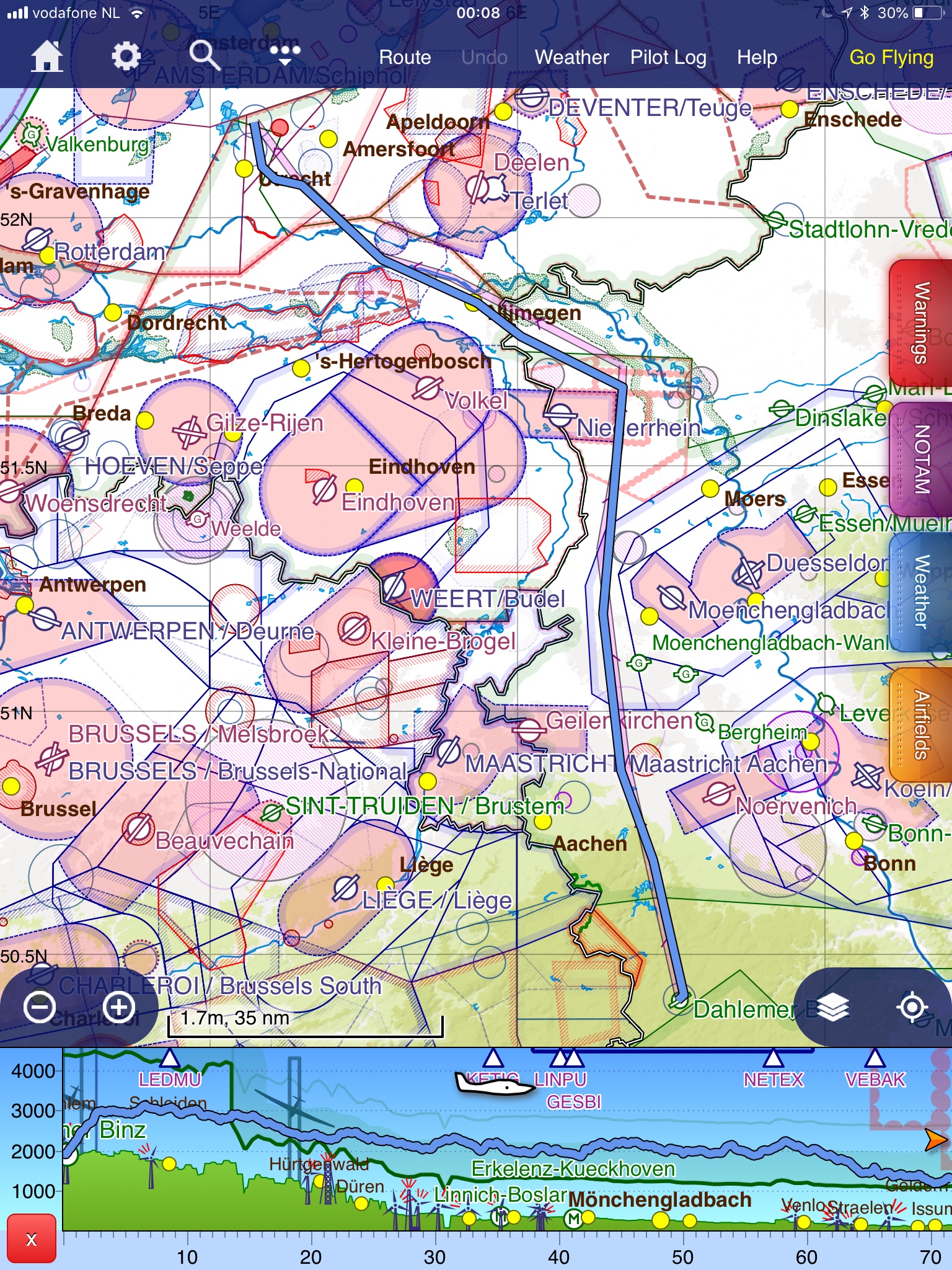Select the Linnich-Boslar label in profile
The image size is (952, 1270).
pos(501,1195)
